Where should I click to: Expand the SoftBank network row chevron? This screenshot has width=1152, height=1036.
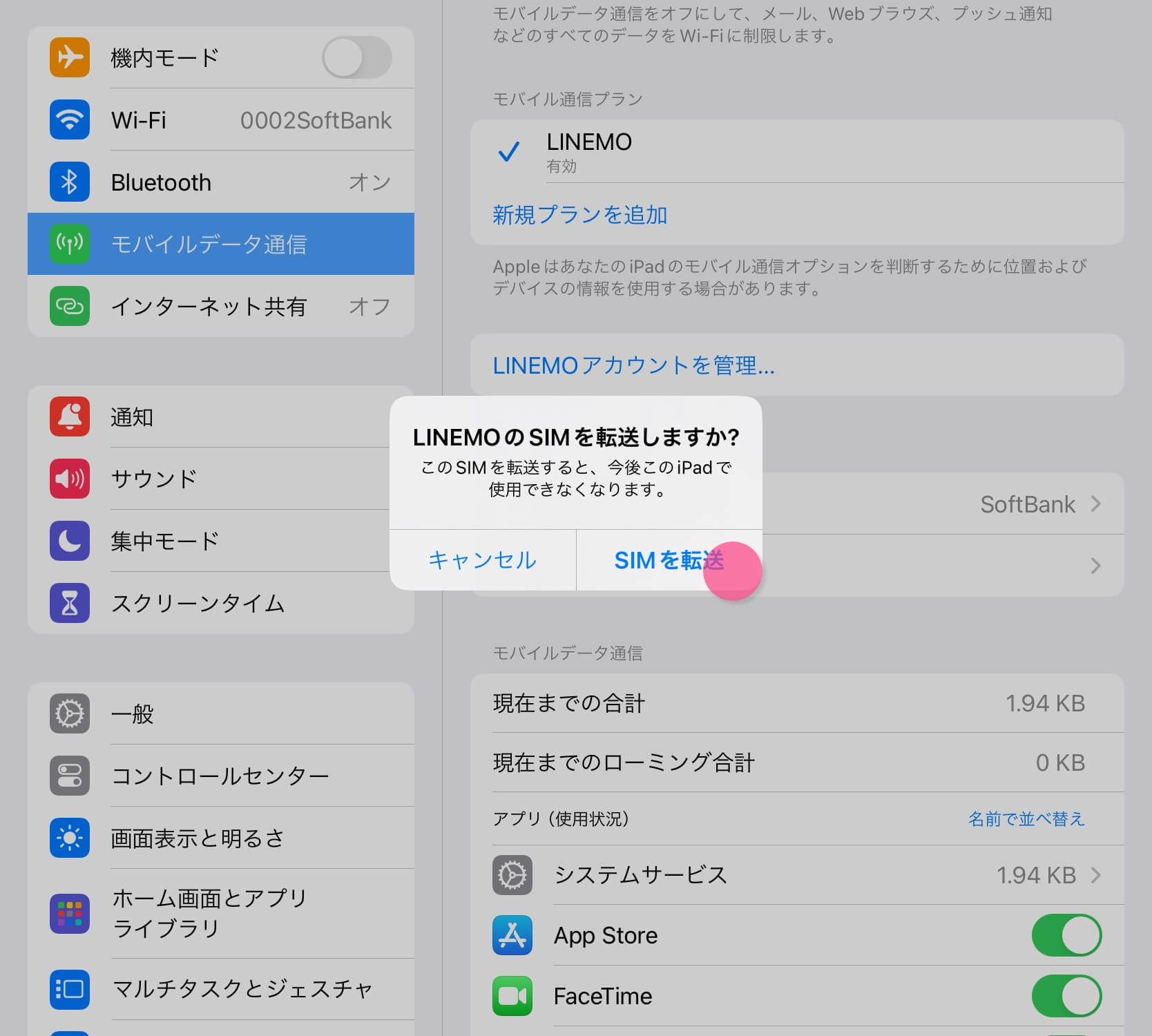pyautogui.click(x=1095, y=504)
